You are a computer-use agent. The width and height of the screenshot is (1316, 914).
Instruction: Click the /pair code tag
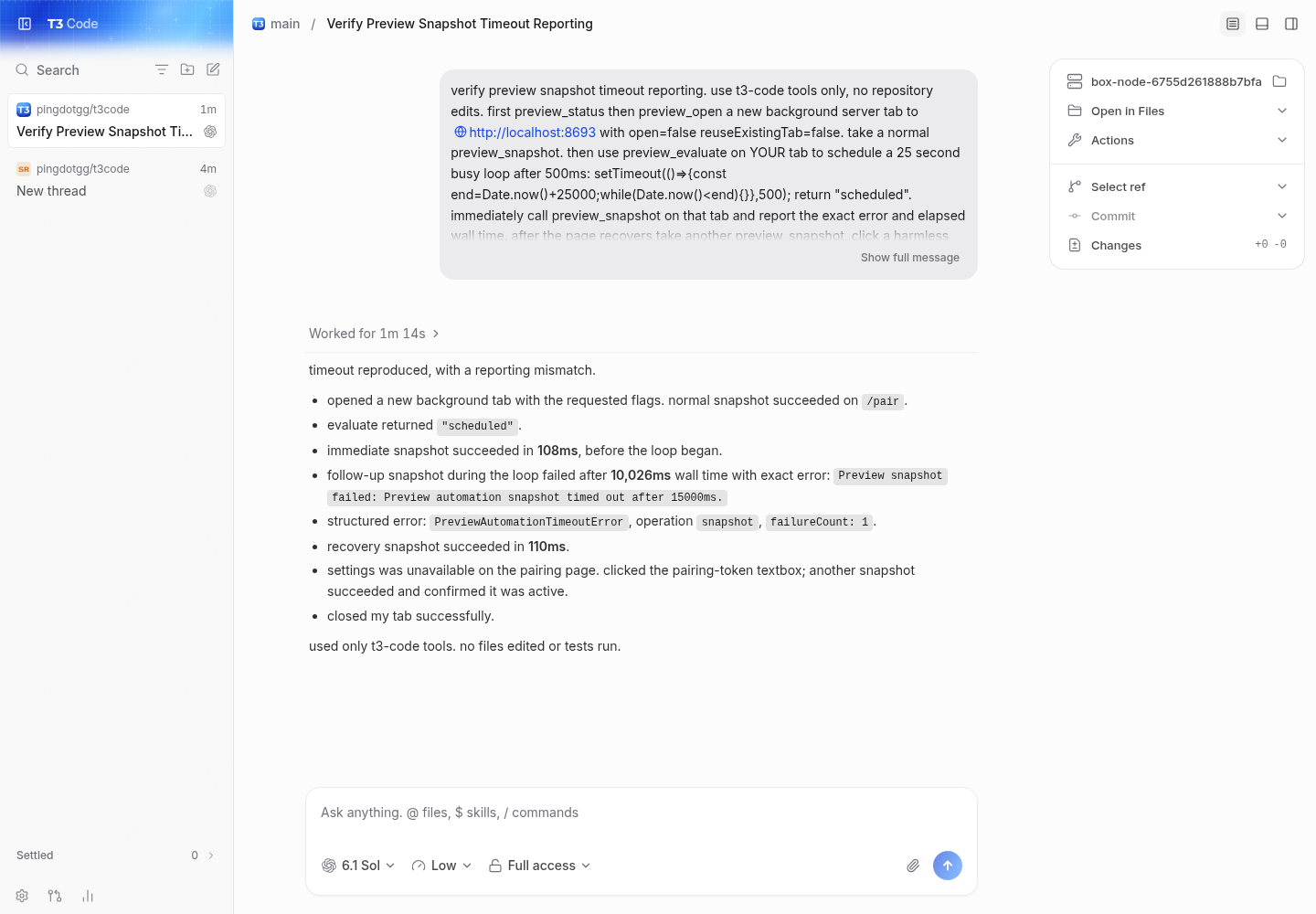(x=883, y=401)
